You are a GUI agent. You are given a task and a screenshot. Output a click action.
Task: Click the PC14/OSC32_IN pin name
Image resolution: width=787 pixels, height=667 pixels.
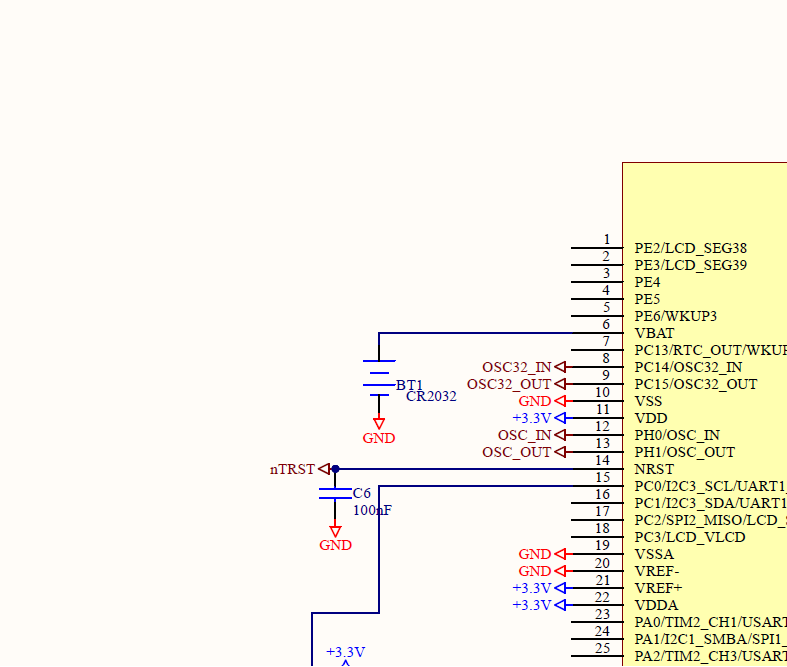tap(688, 367)
